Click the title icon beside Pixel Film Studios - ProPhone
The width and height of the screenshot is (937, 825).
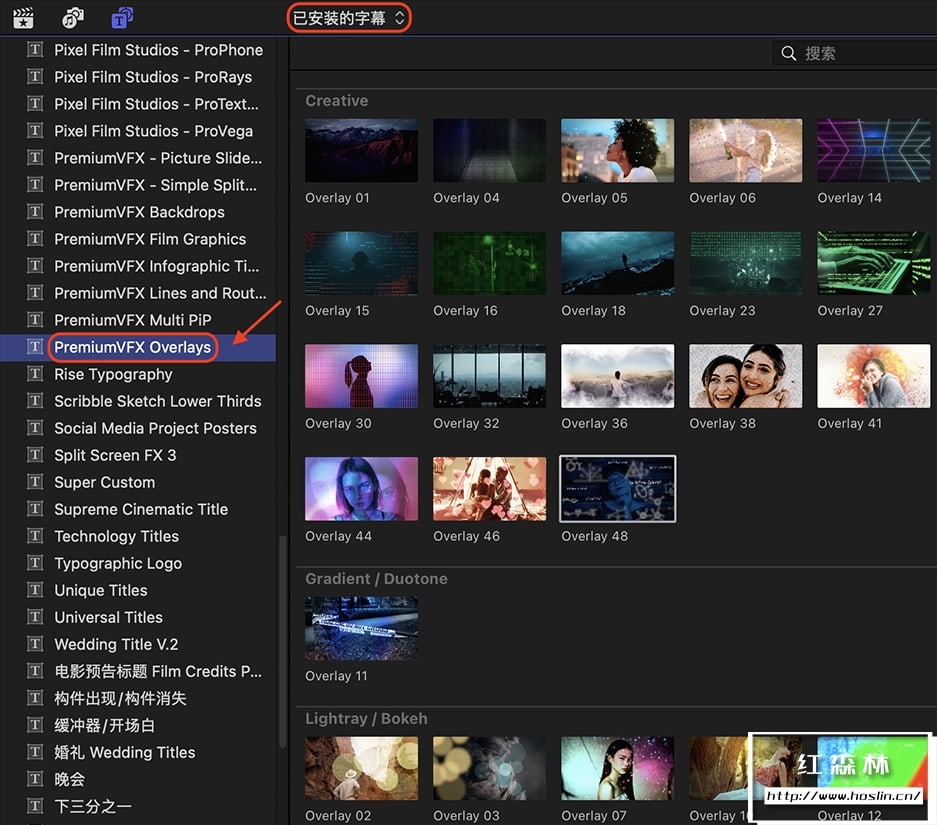coord(35,50)
